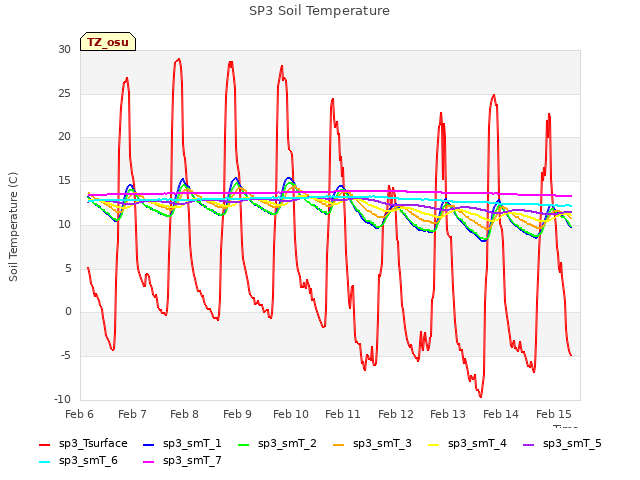
Task: Click the magenta sp3_smT_7 legend marker
Action: 149,462
